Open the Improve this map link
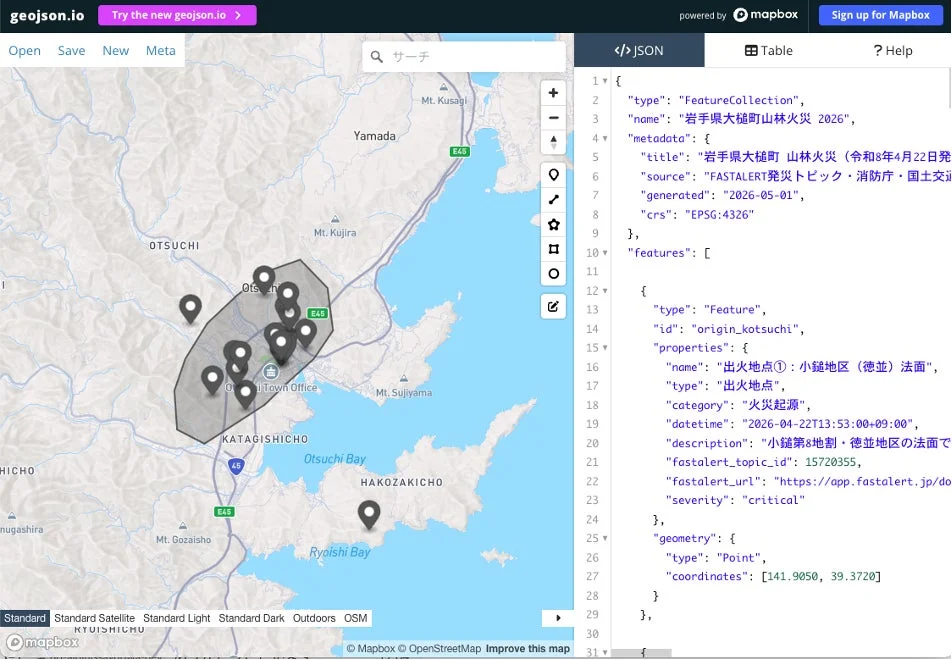952x660 pixels. [528, 649]
